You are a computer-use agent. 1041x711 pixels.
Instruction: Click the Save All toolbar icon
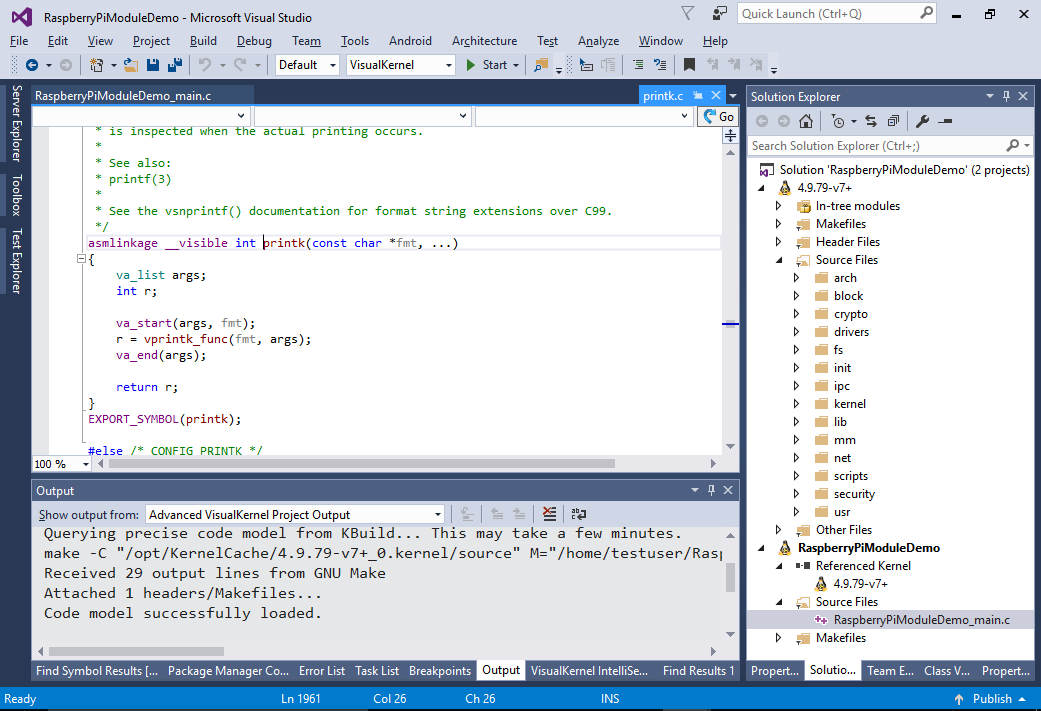(x=175, y=65)
